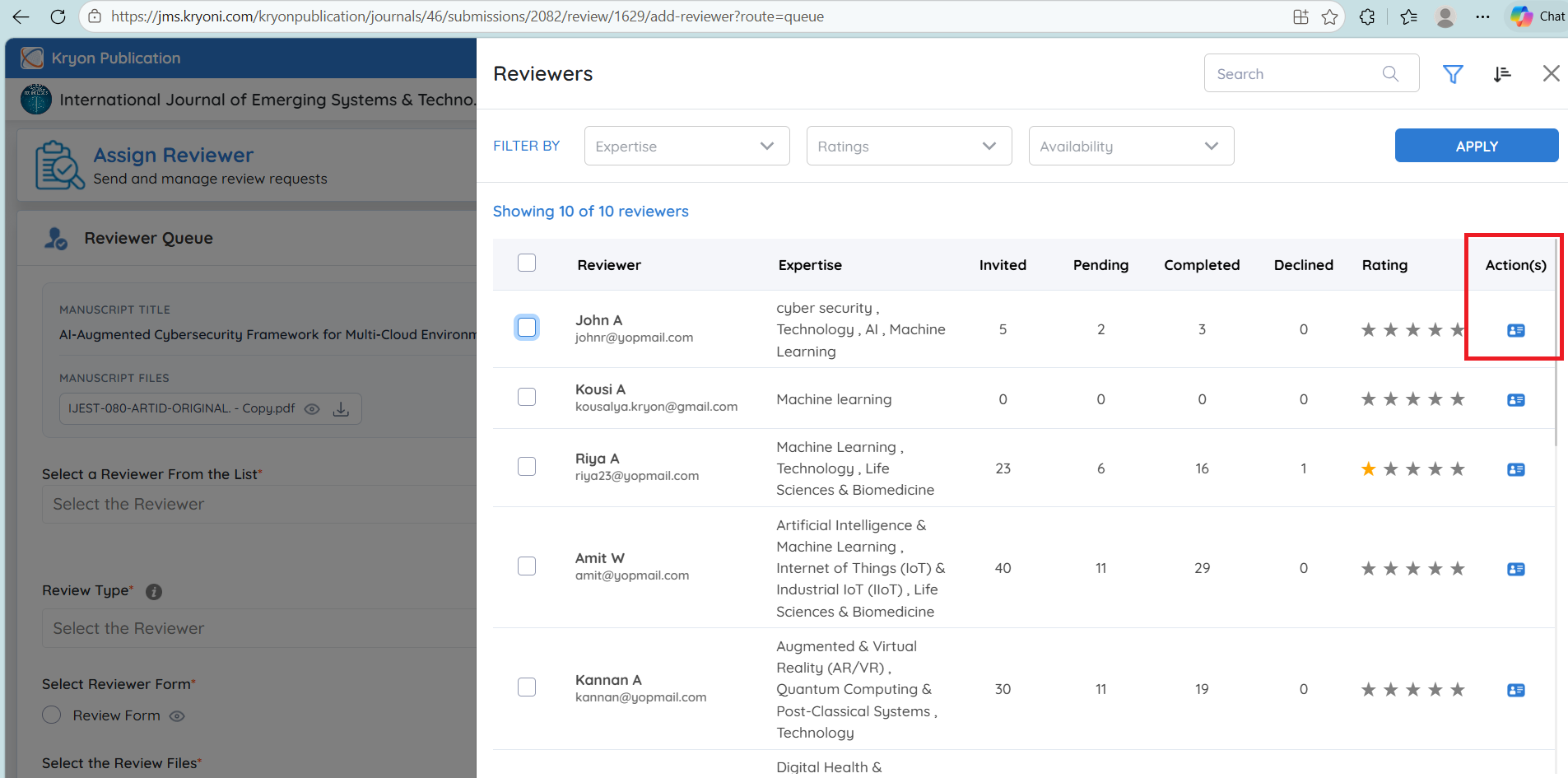Open the Select a Reviewer From the List dropdown

tap(259, 504)
